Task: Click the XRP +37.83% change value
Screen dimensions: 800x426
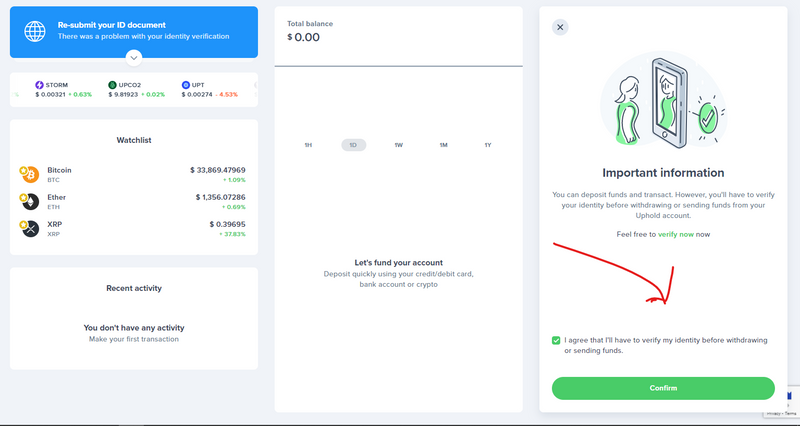Action: (x=232, y=234)
